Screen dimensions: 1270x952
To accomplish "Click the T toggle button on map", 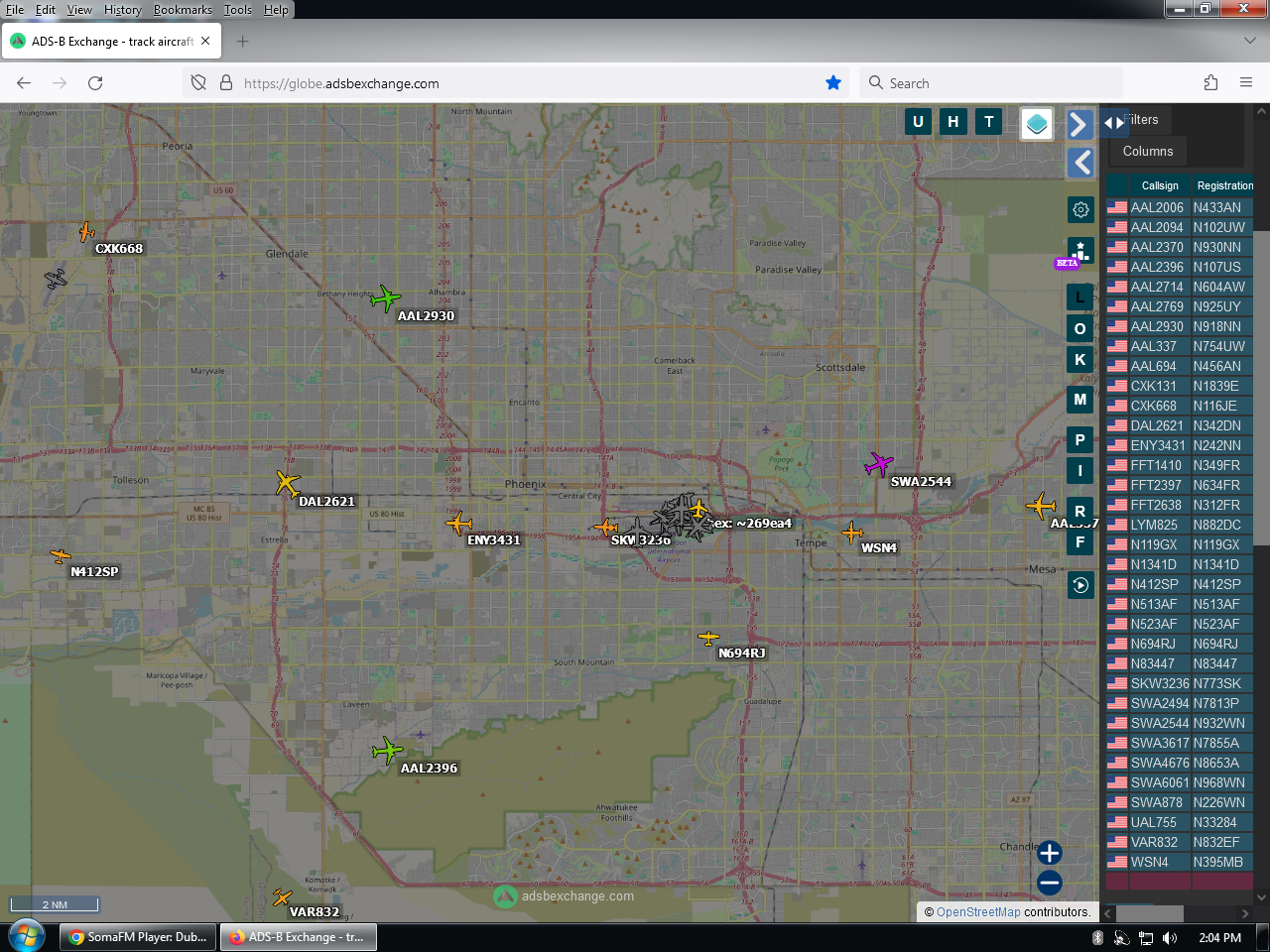I will click(x=989, y=122).
